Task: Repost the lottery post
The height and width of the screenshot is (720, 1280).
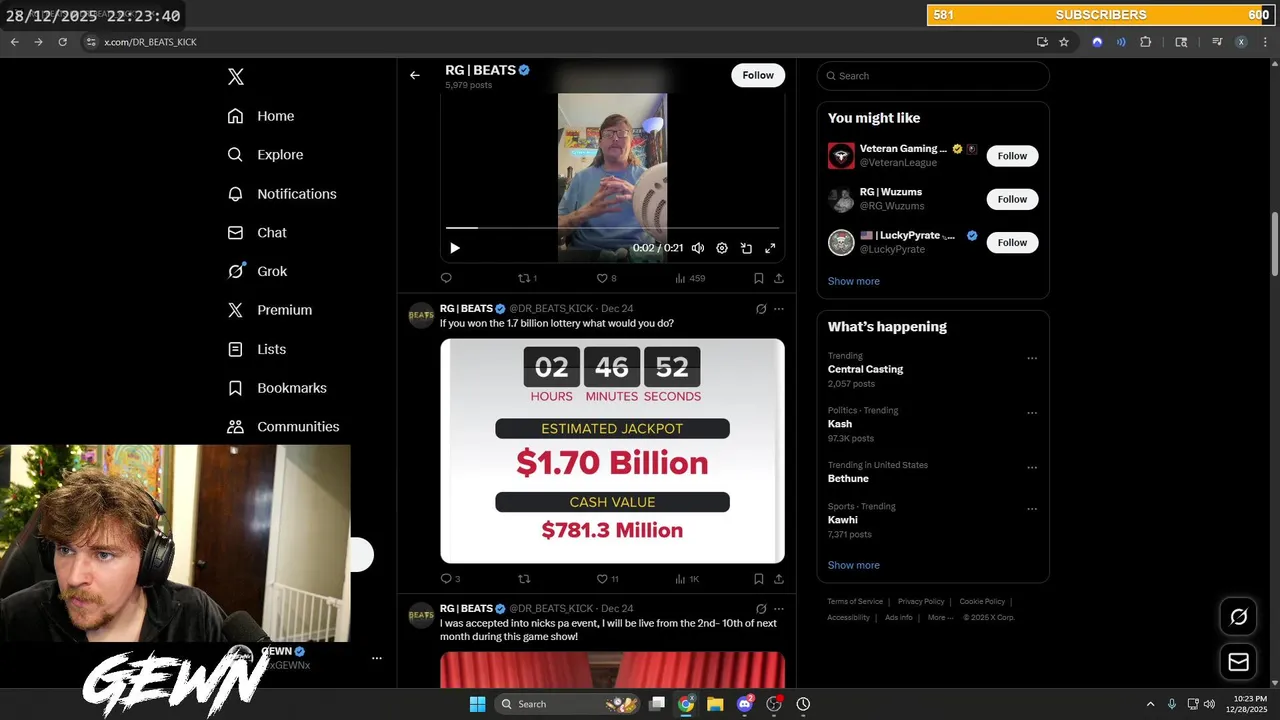Action: [x=523, y=579]
